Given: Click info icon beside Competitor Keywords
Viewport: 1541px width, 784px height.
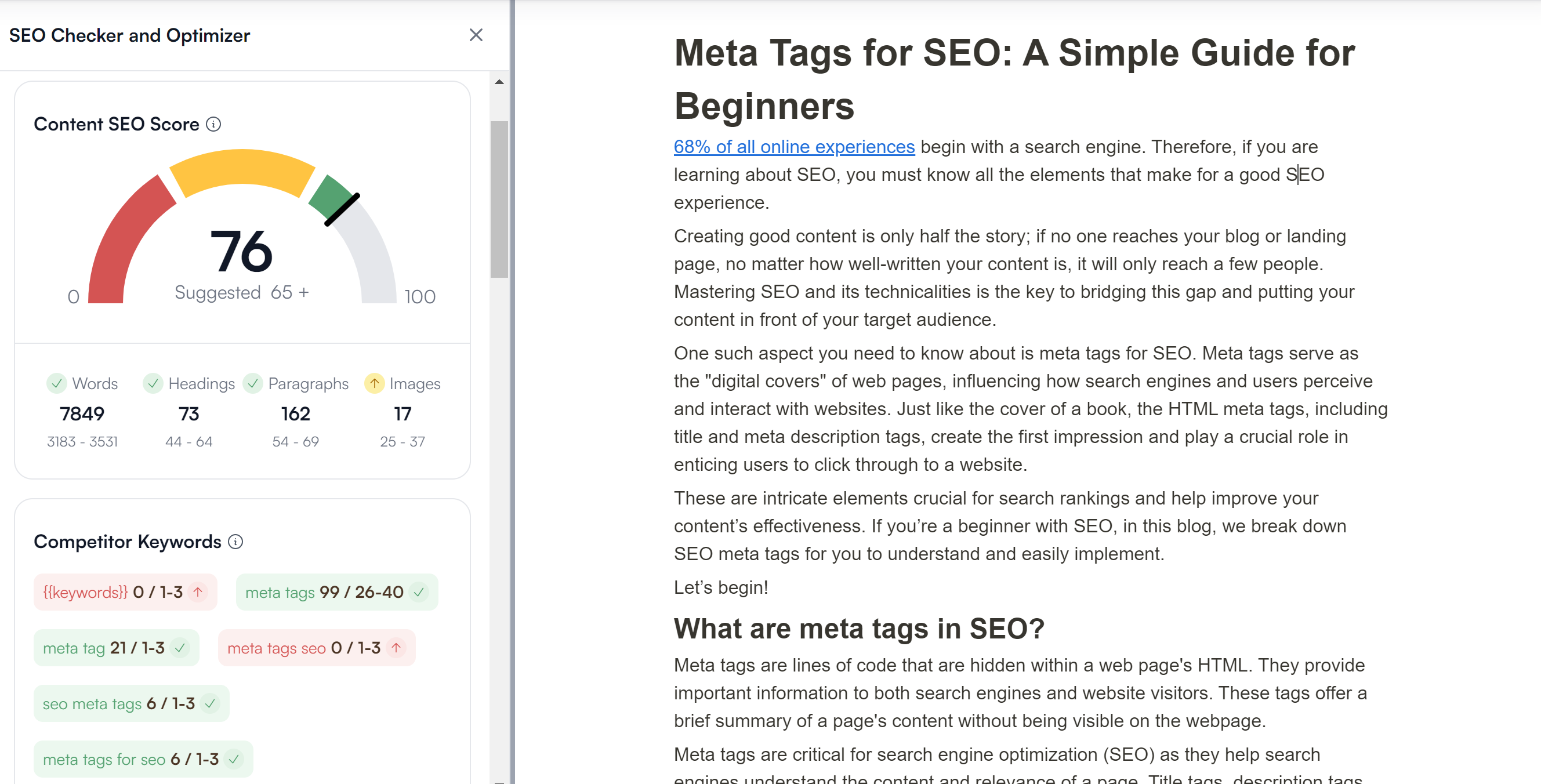Looking at the screenshot, I should [235, 542].
